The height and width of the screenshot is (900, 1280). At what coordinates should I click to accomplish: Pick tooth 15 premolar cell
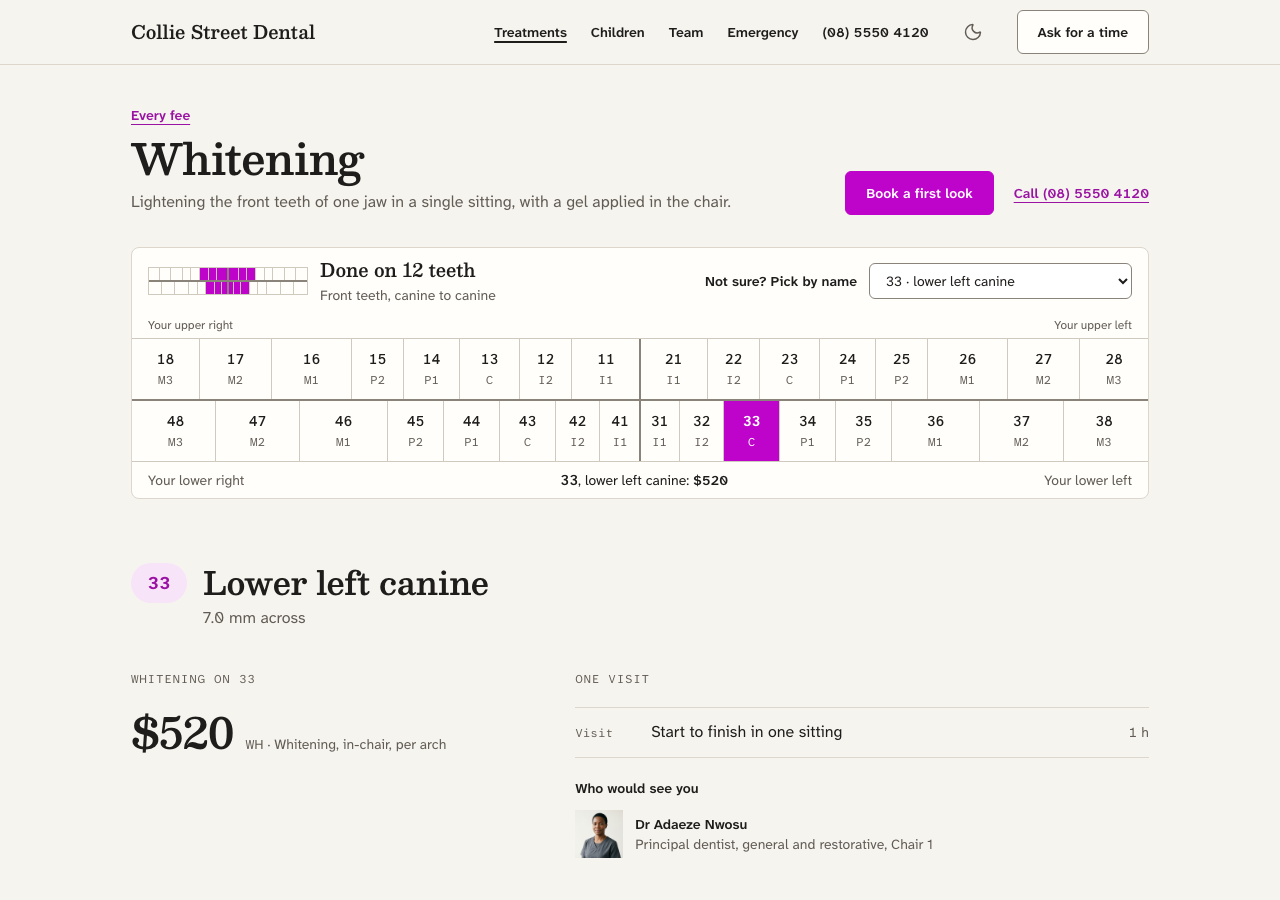378,369
